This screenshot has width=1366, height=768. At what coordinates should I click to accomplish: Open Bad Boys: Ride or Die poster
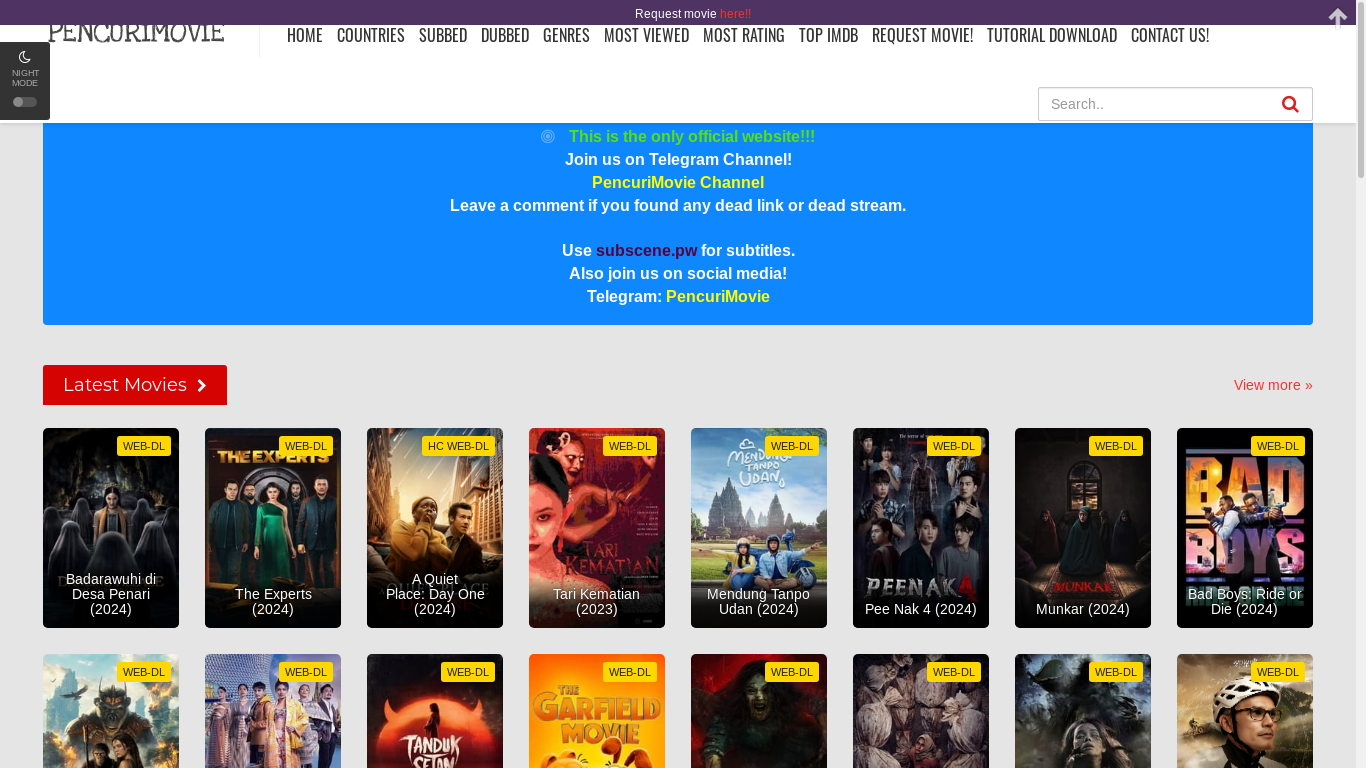tap(1245, 528)
